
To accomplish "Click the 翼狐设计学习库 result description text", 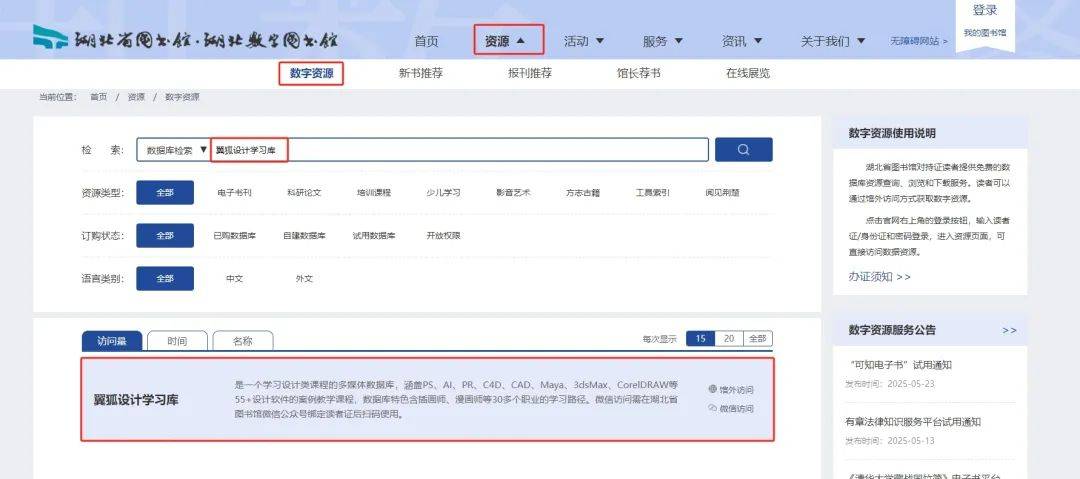I will [x=457, y=400].
